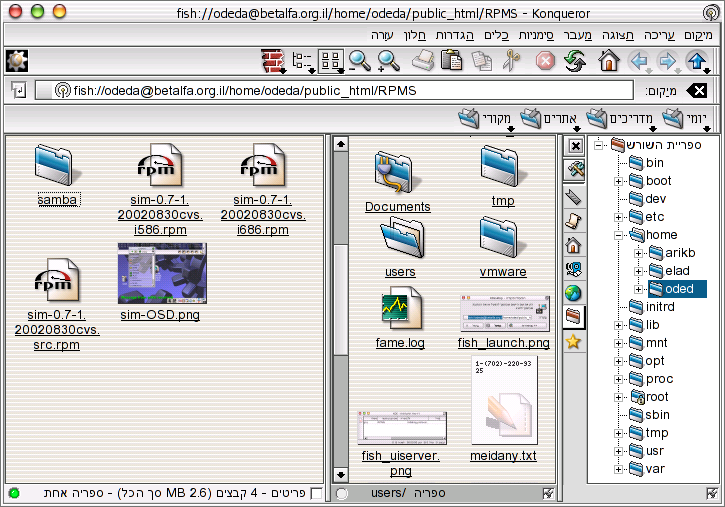Click the Print icon in the toolbar

click(x=423, y=61)
